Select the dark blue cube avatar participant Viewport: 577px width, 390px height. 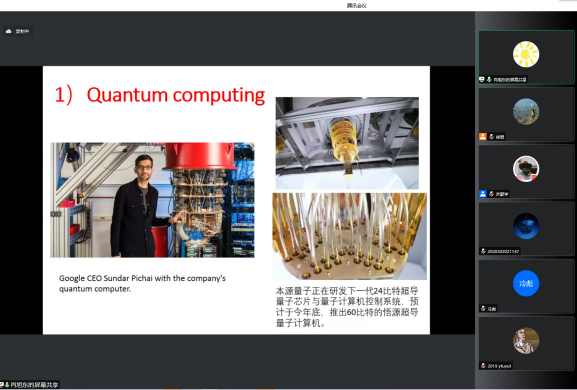click(x=526, y=226)
